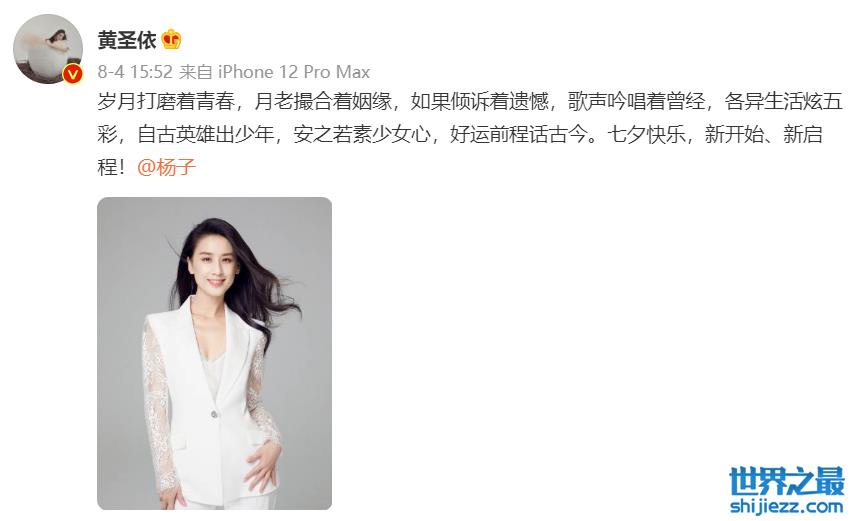This screenshot has height=521, width=854.
Task: Click the post timestamp 8-4 15:52
Action: (135, 72)
